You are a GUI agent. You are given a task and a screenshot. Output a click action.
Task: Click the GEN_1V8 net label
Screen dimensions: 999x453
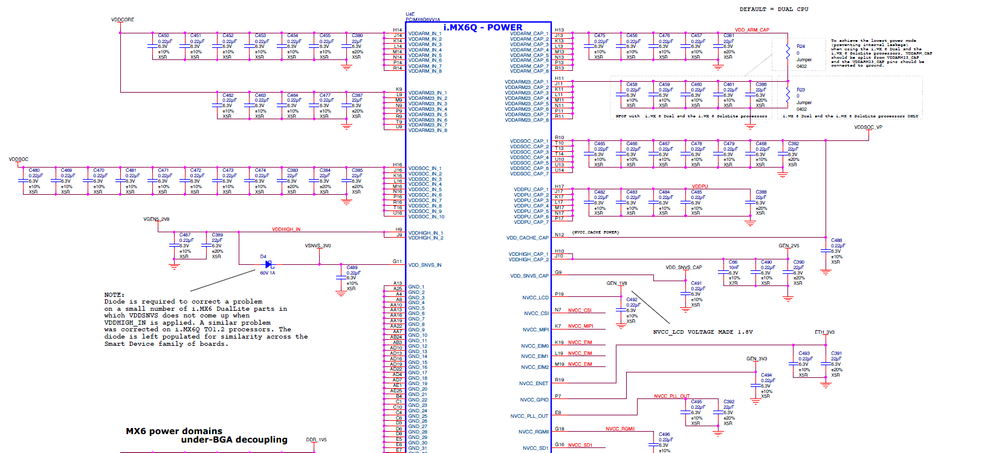(616, 282)
